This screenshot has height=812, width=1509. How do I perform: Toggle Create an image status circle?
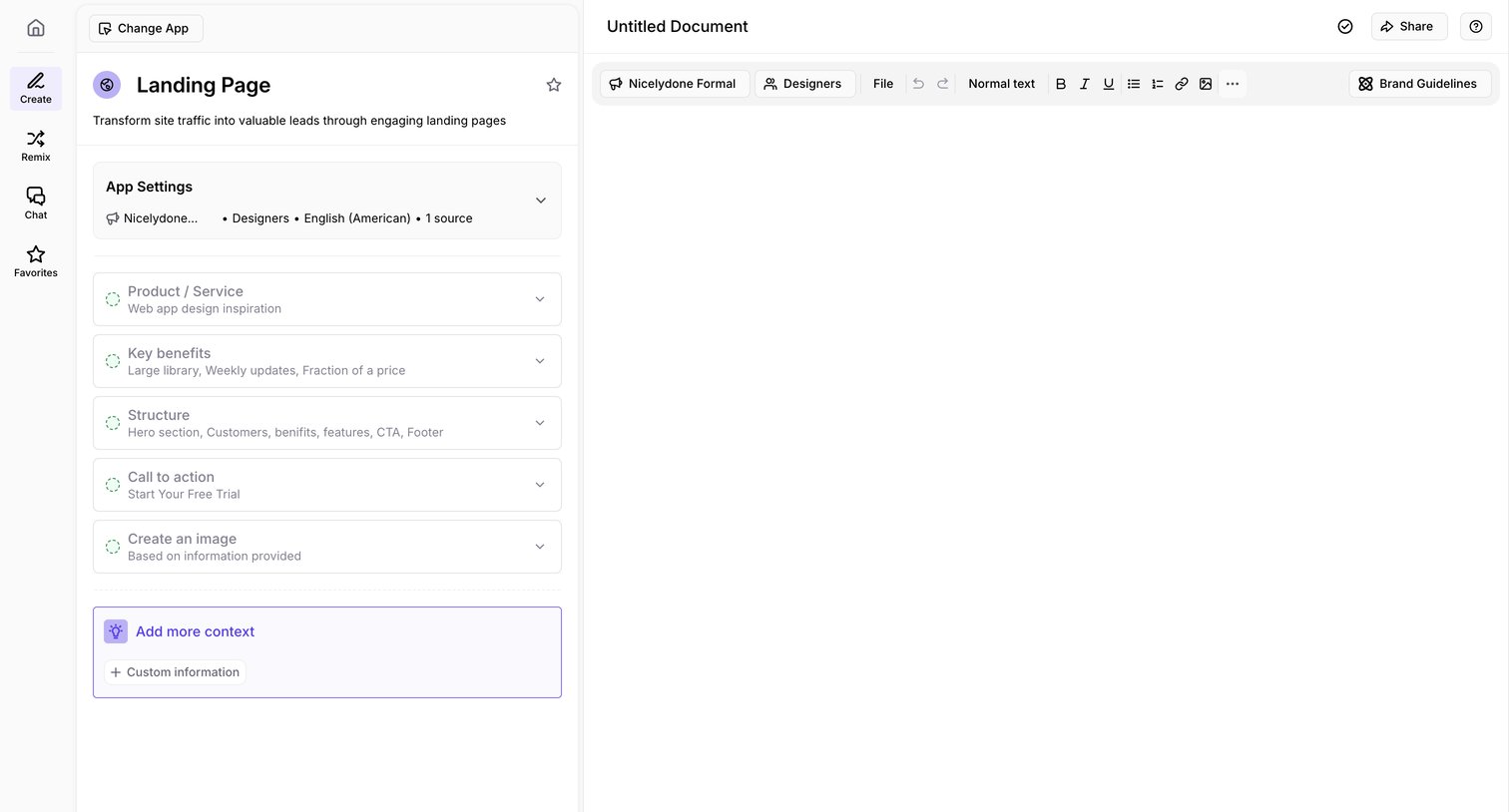pyautogui.click(x=113, y=547)
